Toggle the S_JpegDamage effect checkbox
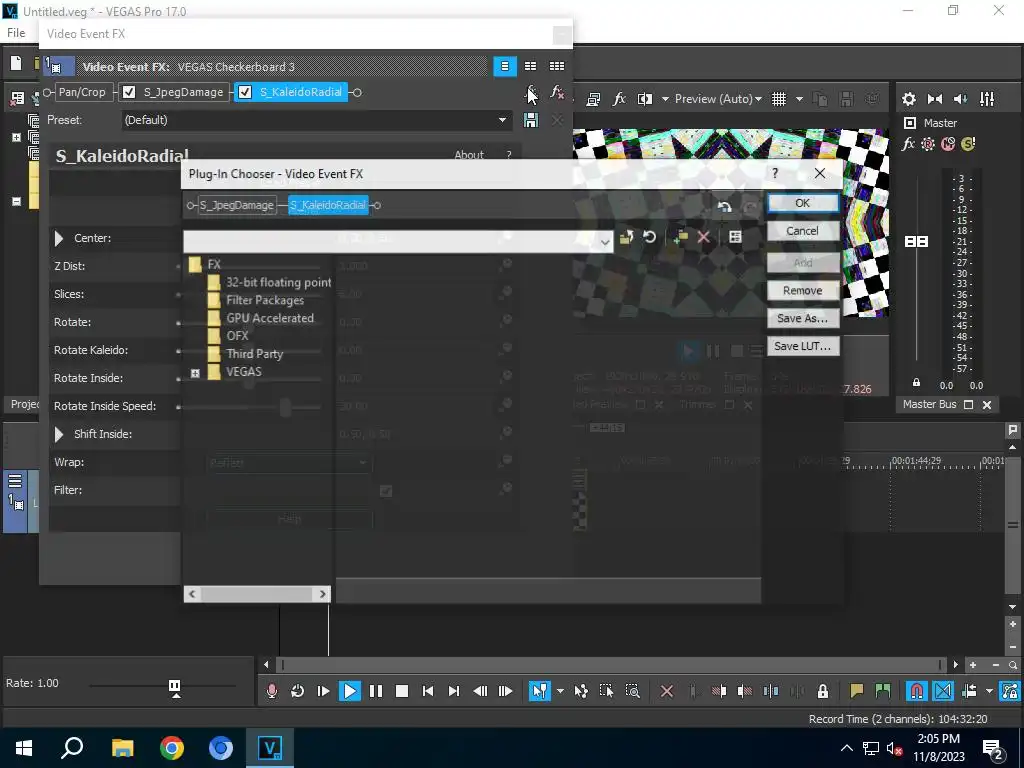 [129, 92]
